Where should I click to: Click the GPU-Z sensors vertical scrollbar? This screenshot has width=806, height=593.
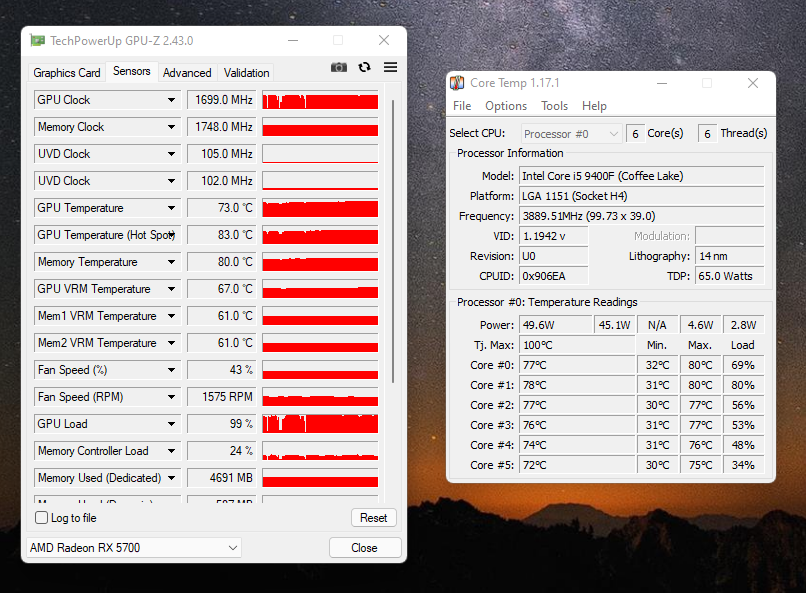coord(393,242)
